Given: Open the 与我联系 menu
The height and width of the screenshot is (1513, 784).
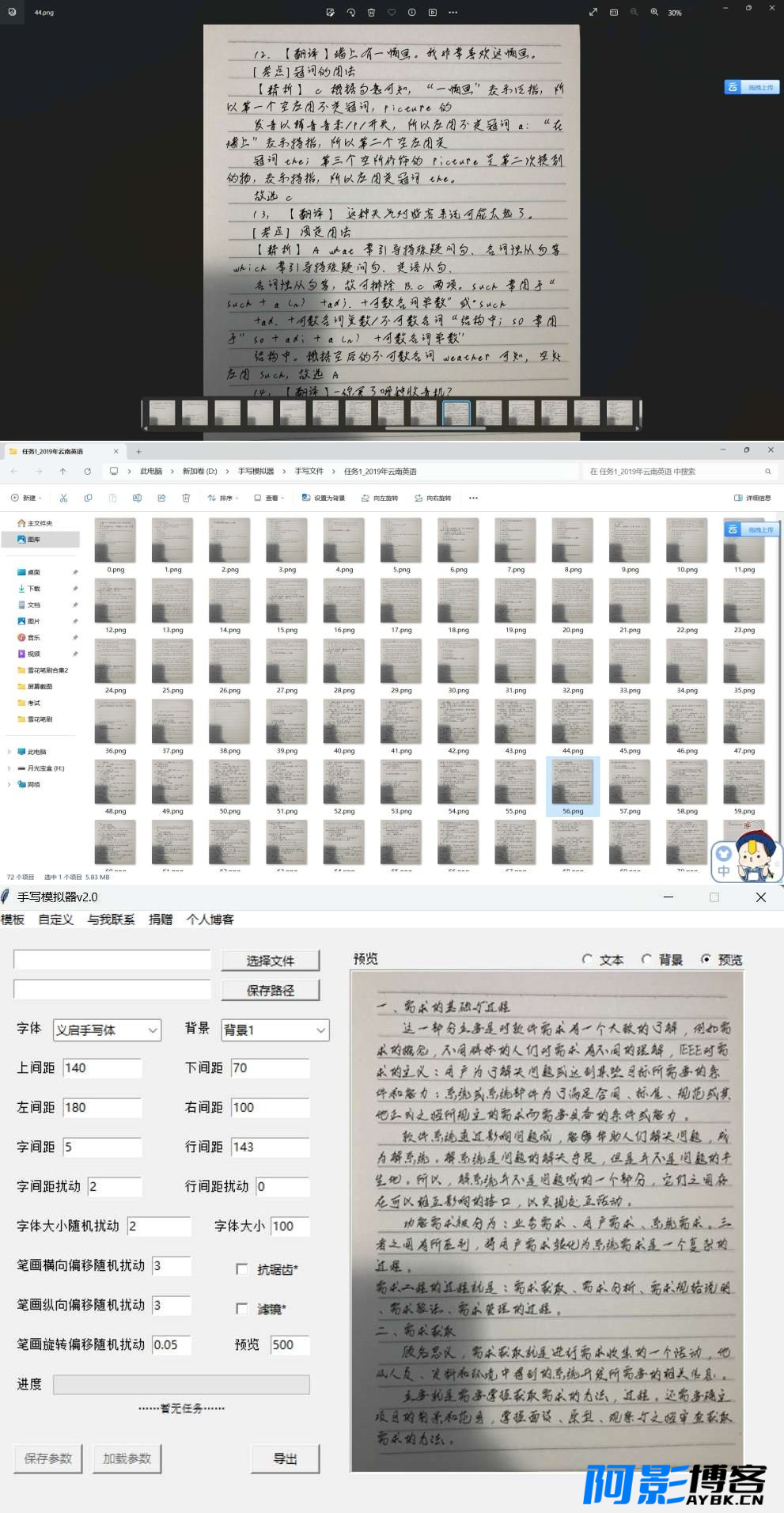Looking at the screenshot, I should click(x=111, y=919).
